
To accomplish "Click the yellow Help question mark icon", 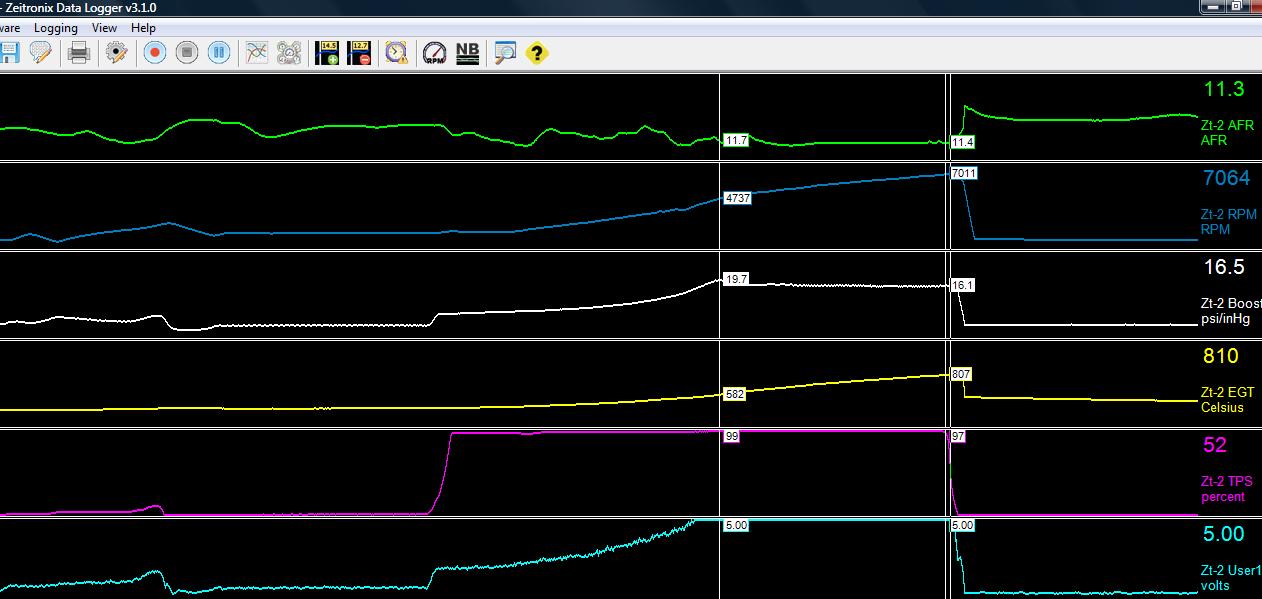I will point(536,53).
